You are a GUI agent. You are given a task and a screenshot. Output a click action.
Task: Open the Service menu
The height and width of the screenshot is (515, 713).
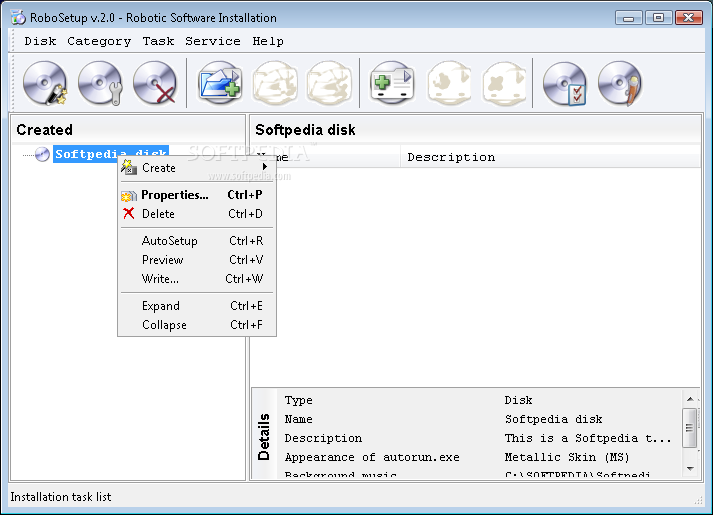(212, 41)
